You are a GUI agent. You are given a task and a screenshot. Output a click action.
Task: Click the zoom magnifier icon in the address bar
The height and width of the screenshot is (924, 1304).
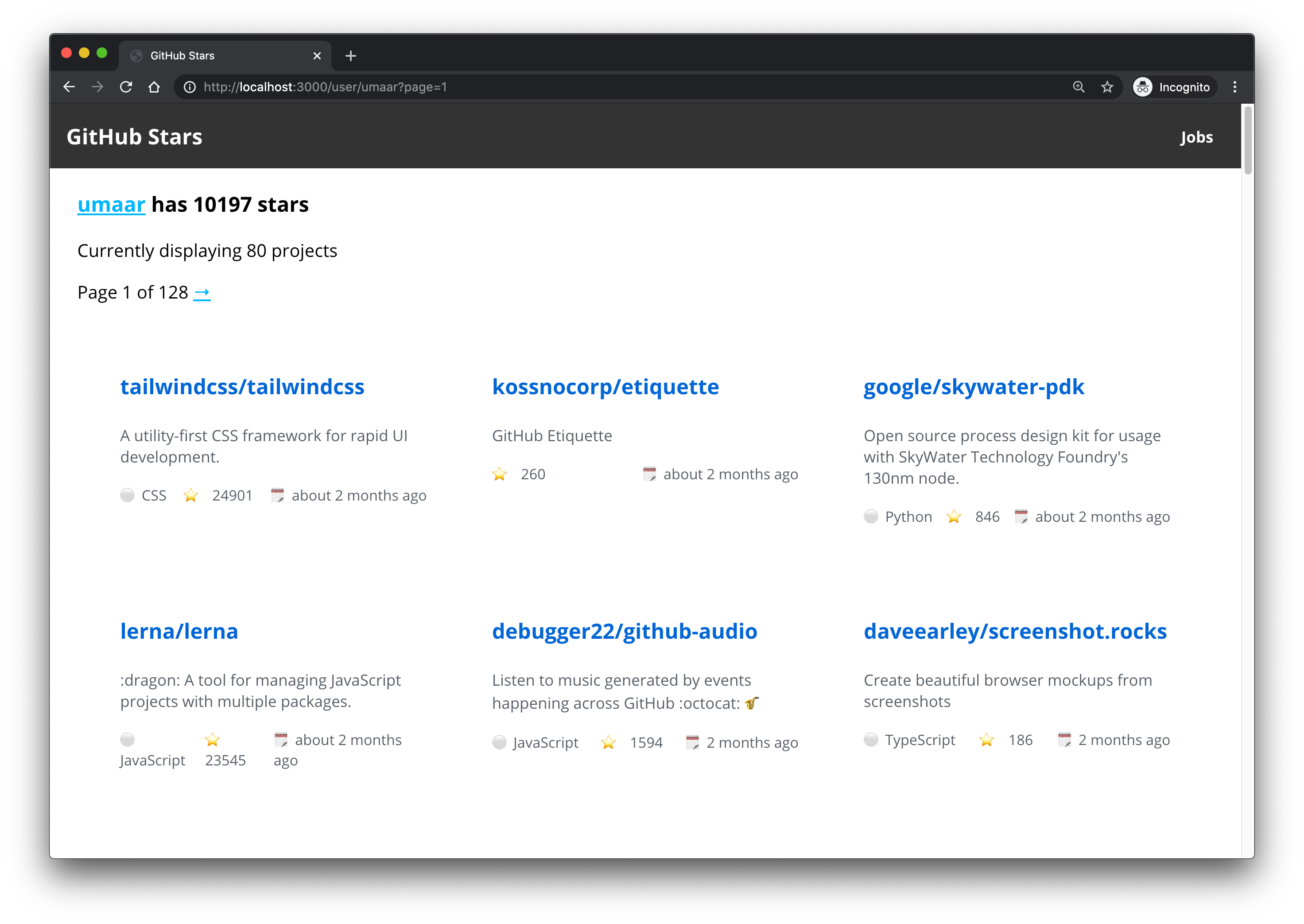click(1078, 87)
